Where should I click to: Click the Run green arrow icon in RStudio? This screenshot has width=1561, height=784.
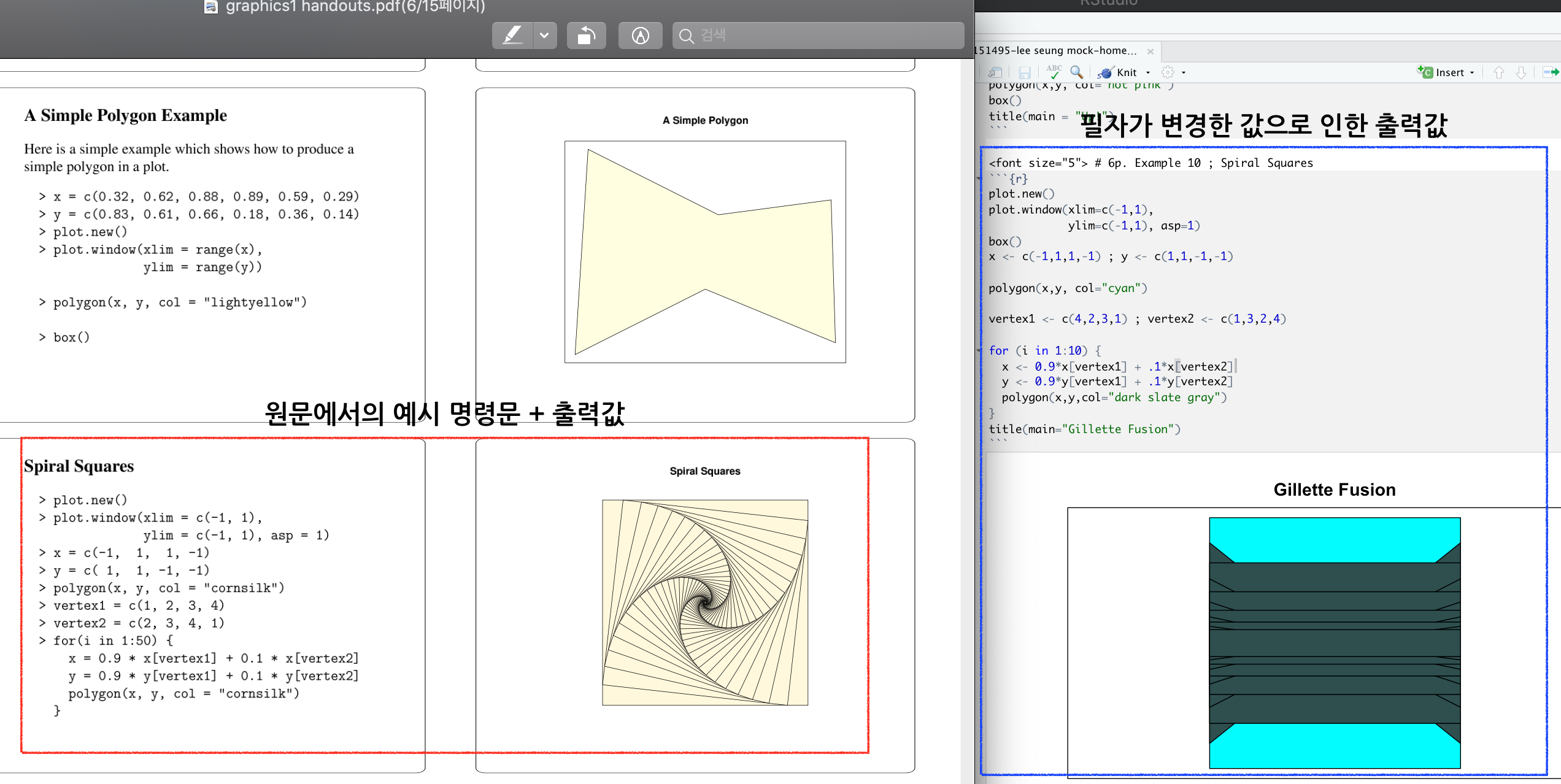click(x=1551, y=72)
